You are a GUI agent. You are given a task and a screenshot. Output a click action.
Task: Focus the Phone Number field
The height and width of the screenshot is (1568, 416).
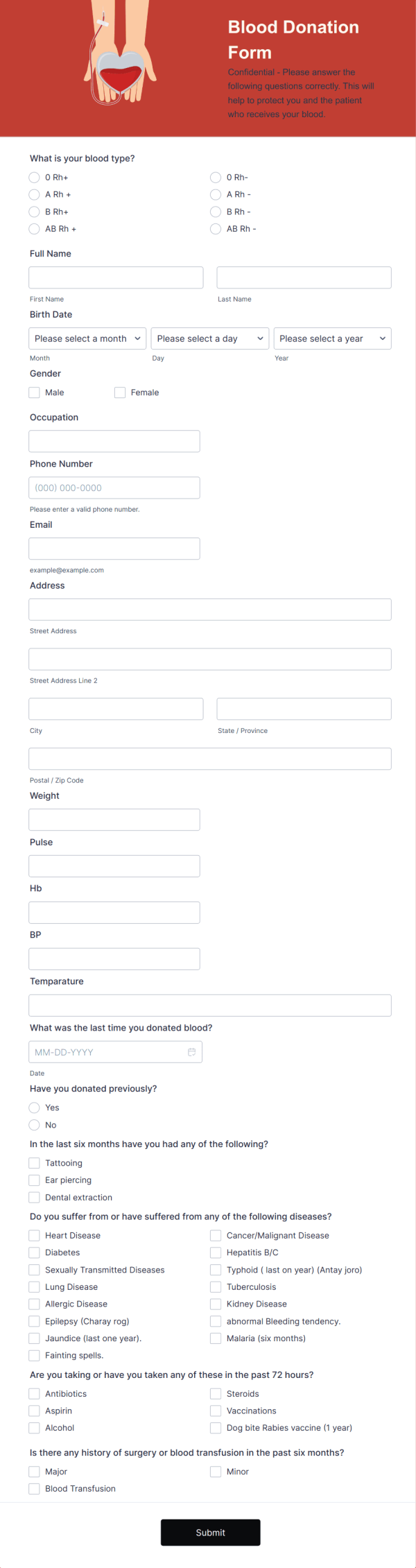(x=114, y=488)
